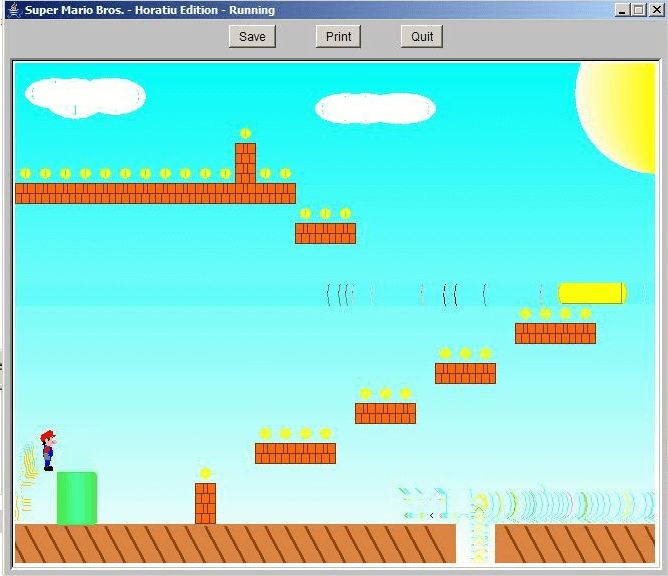Click the Java icon in title bar
Viewport: 668px width, 576px height.
[15, 10]
